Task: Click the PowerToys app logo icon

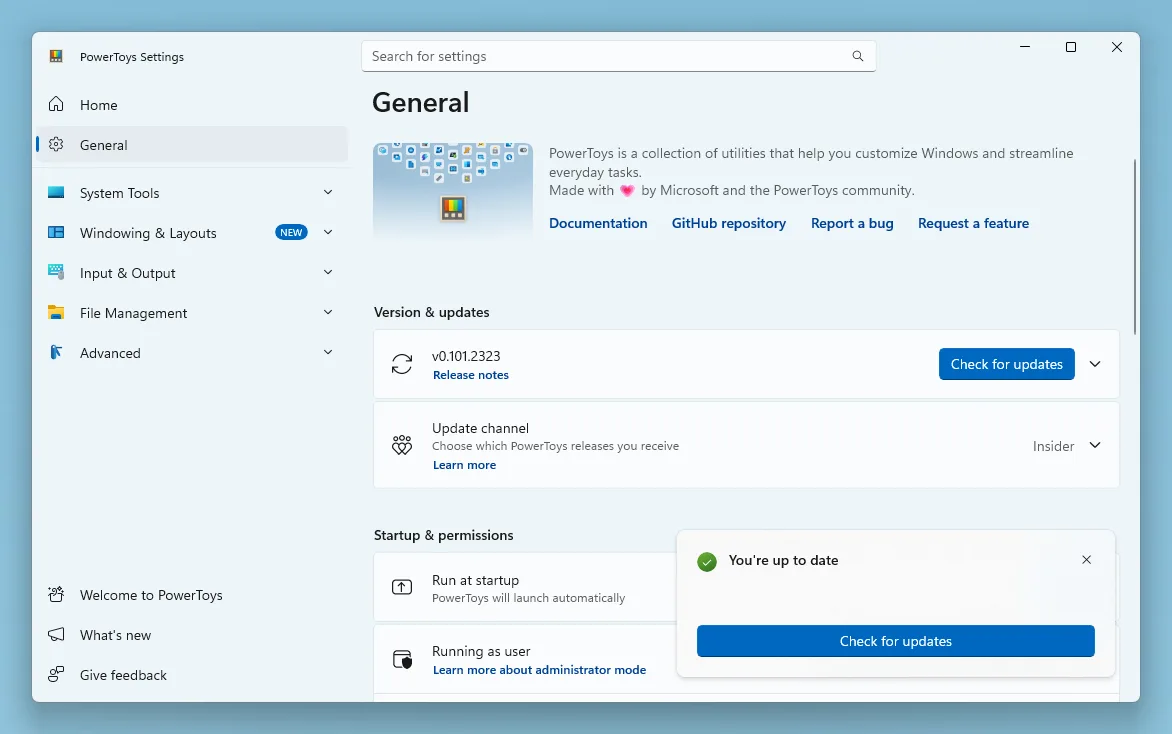Action: click(x=56, y=56)
